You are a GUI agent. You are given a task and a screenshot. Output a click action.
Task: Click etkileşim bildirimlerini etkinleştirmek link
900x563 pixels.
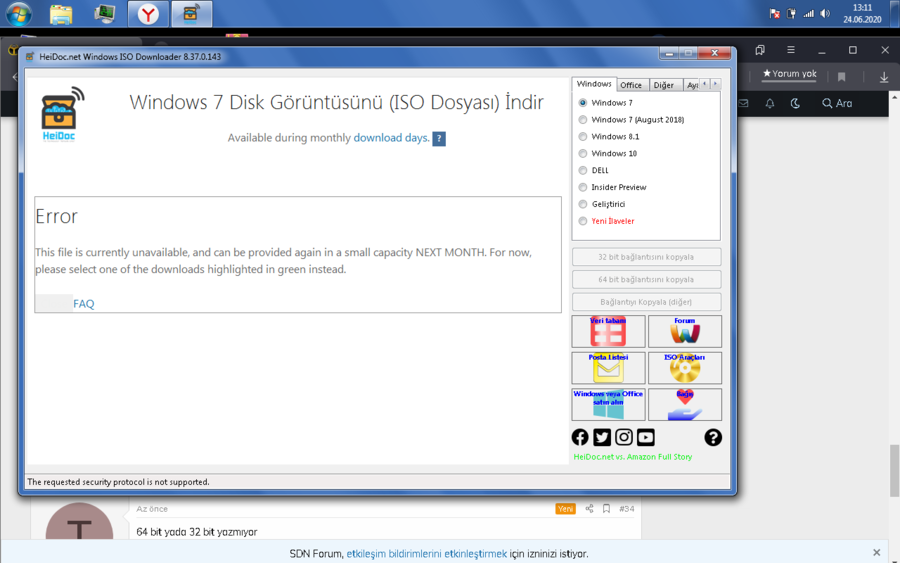(426, 554)
